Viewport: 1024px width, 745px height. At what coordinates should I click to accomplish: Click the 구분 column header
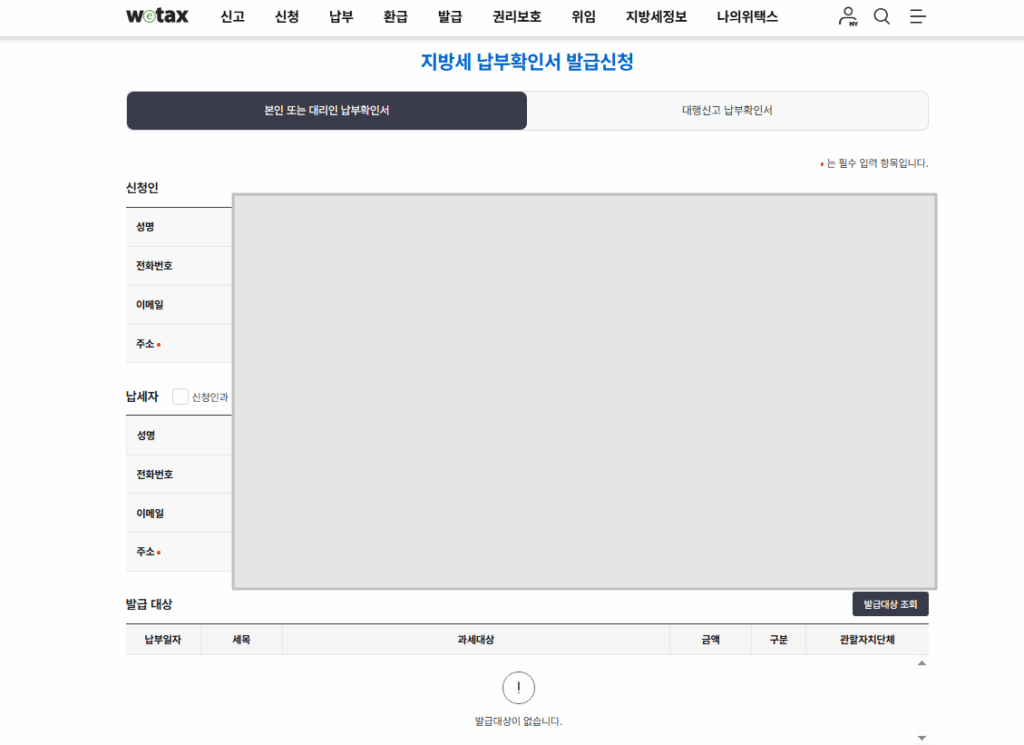(x=778, y=640)
